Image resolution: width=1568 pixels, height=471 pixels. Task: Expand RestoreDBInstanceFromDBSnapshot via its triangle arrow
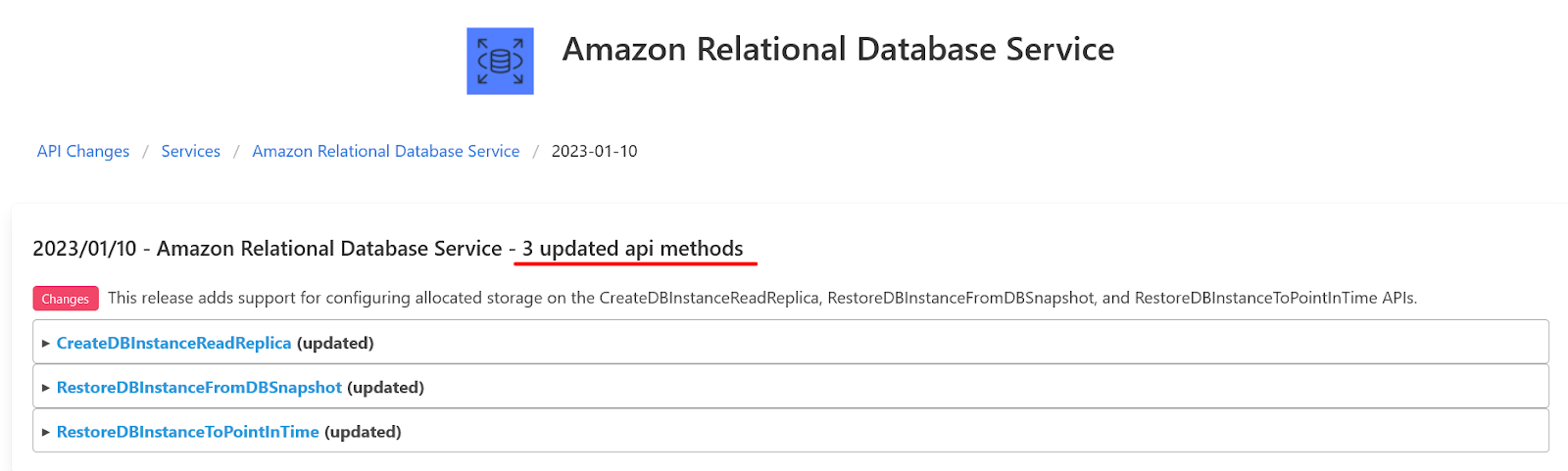click(45, 388)
